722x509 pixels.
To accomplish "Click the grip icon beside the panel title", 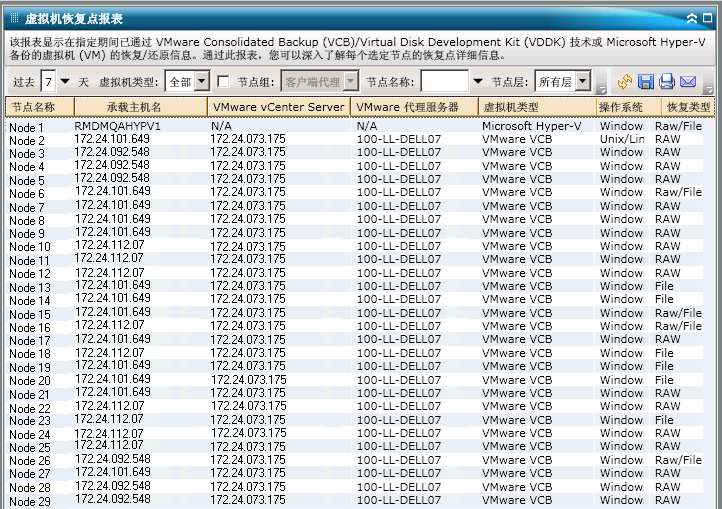I will point(14,18).
